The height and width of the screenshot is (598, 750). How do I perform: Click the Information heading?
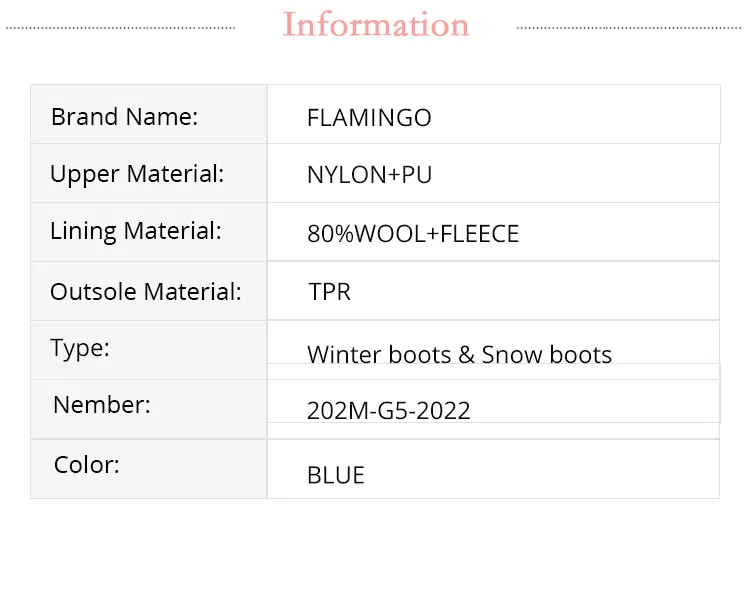(375, 24)
